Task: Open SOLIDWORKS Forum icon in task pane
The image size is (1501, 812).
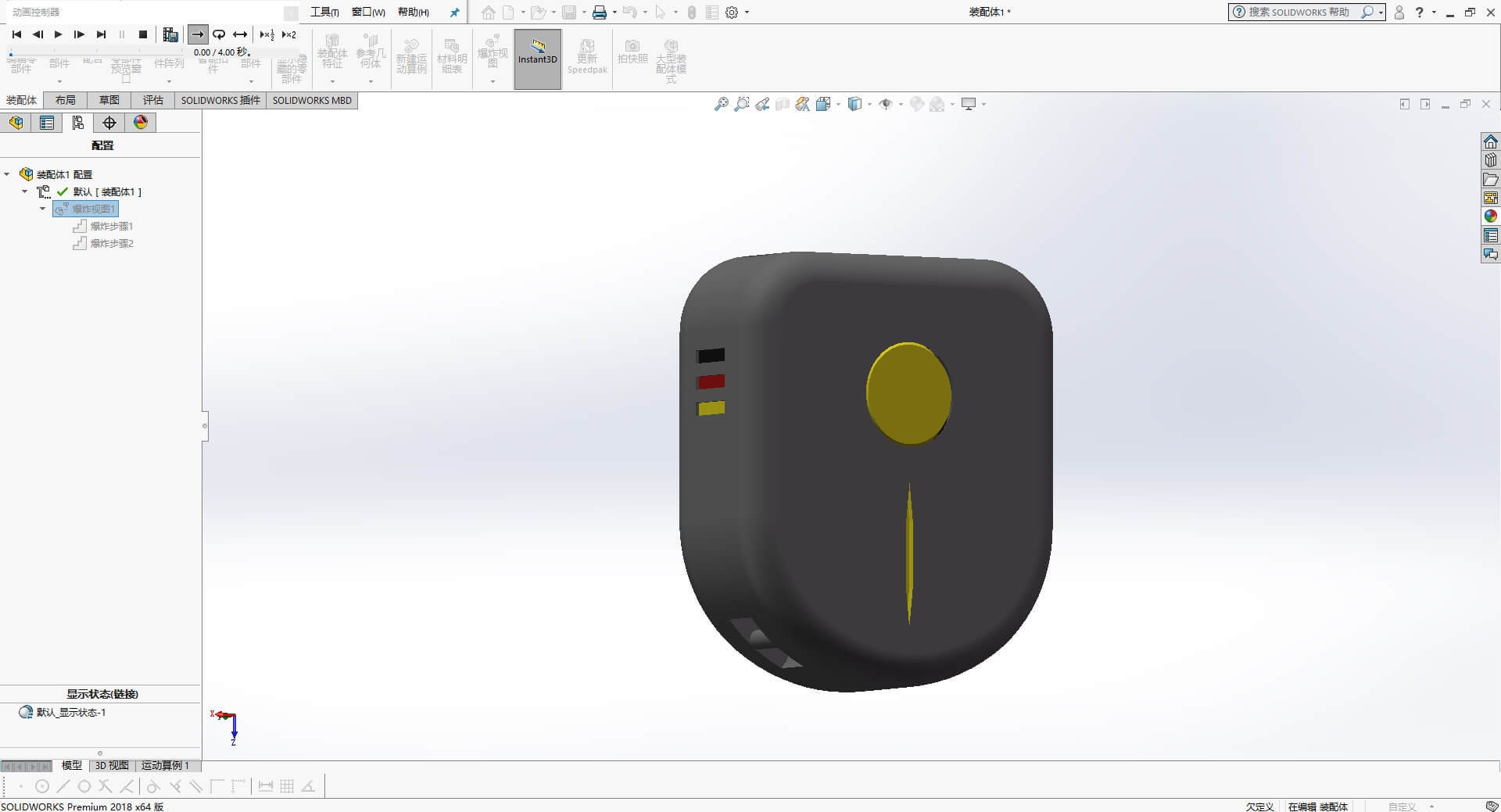Action: 1491,254
